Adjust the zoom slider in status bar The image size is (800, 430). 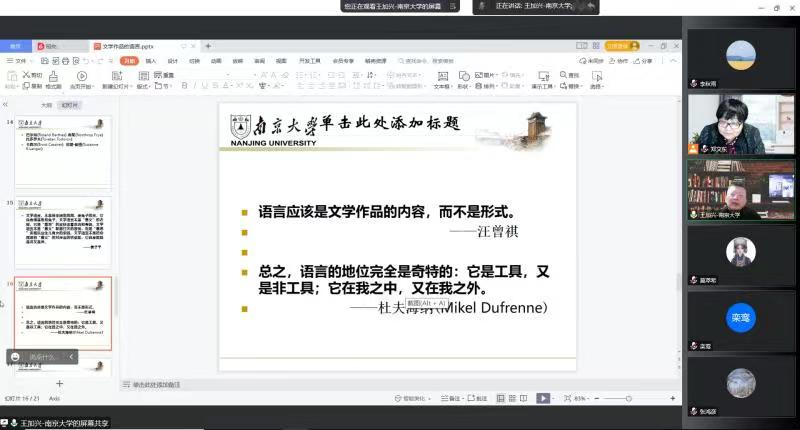coord(630,398)
